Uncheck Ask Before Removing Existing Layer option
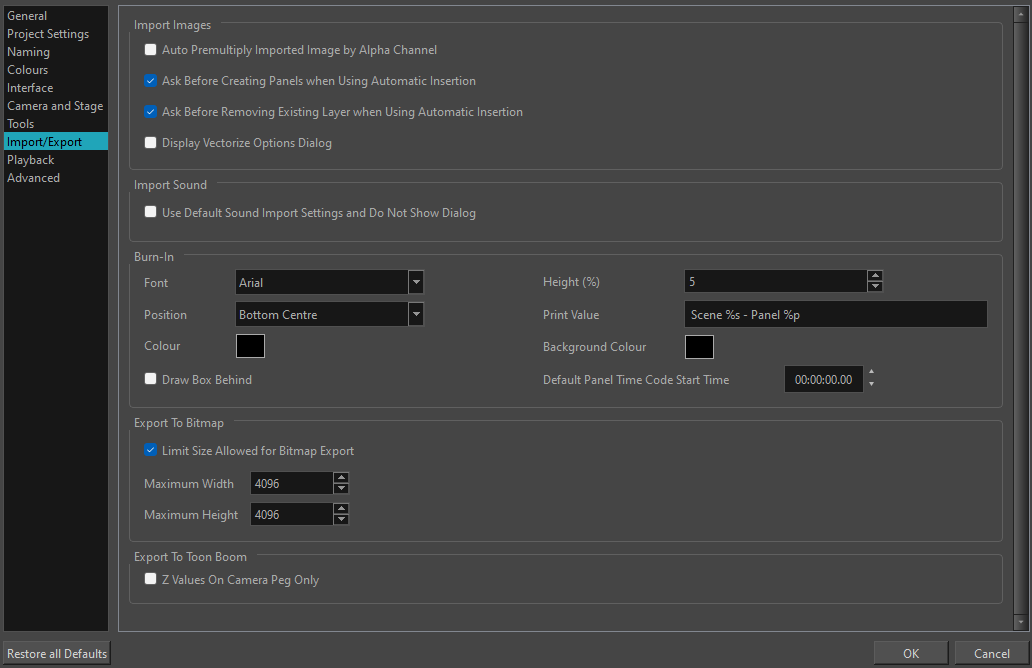This screenshot has width=1032, height=668. click(151, 111)
